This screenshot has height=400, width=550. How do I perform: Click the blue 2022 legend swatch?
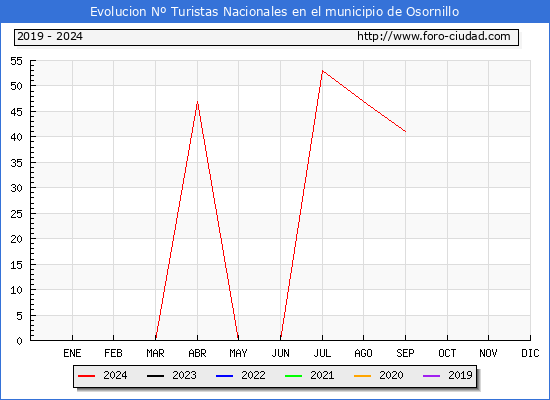(224, 376)
